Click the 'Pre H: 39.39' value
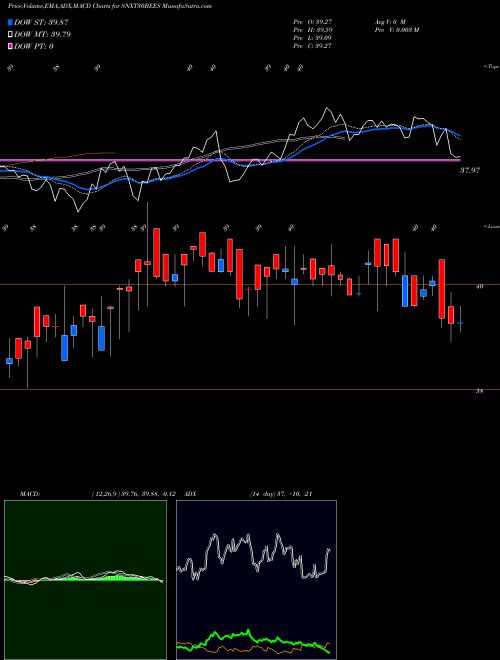This screenshot has width=500, height=660. click(x=313, y=30)
